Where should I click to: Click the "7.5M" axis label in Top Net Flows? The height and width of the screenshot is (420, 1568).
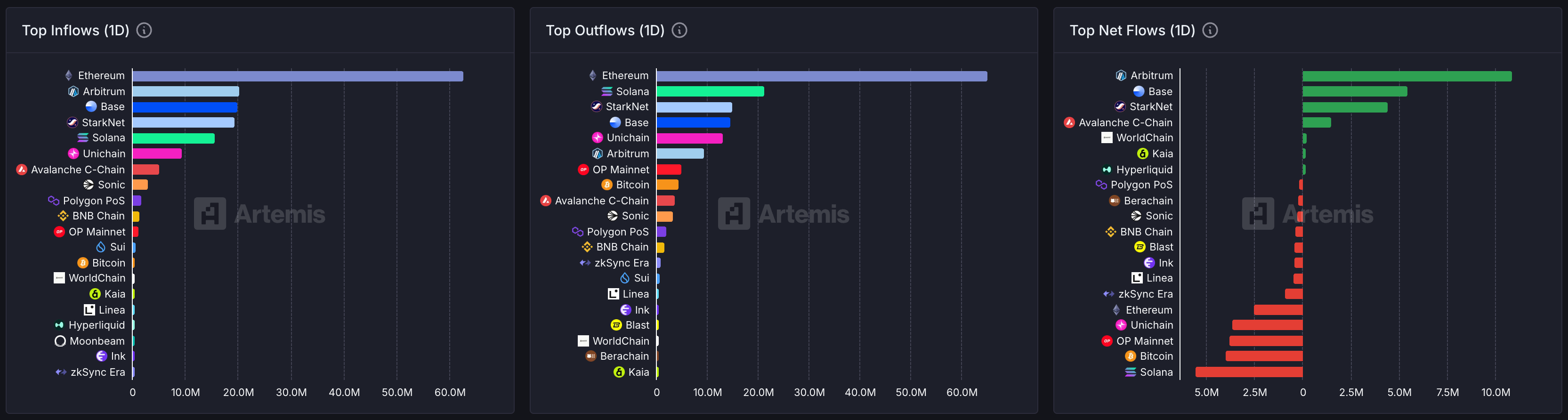click(1447, 393)
